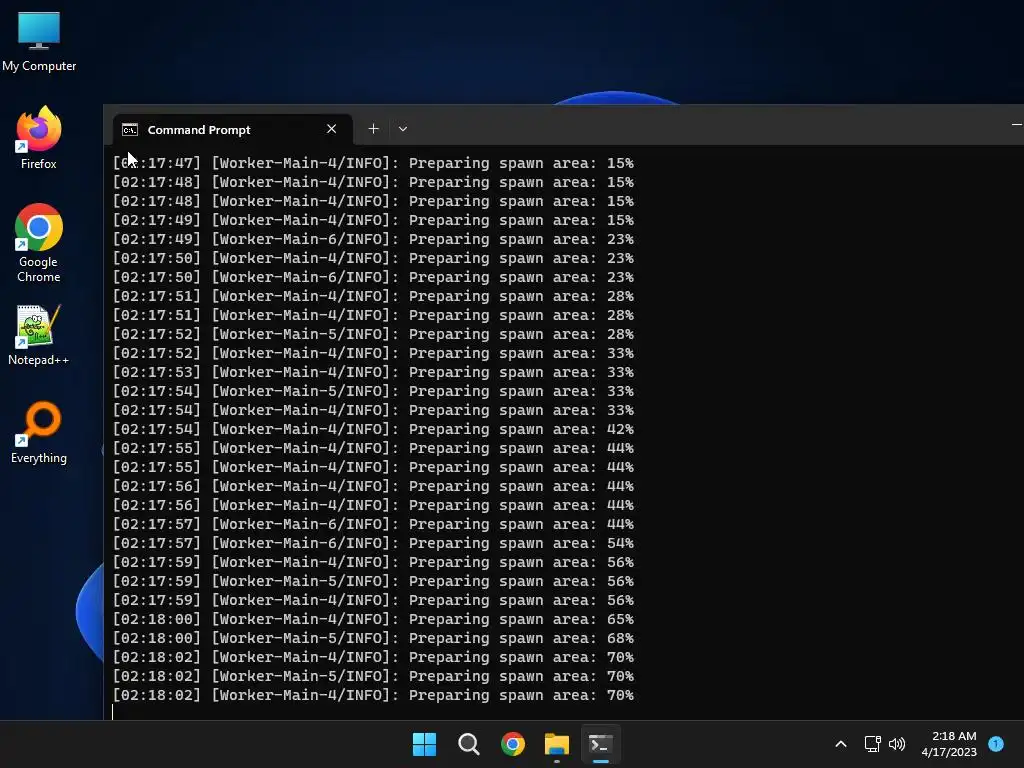Click the 02:18:02 Worker-Main-5 70% line

373,676
